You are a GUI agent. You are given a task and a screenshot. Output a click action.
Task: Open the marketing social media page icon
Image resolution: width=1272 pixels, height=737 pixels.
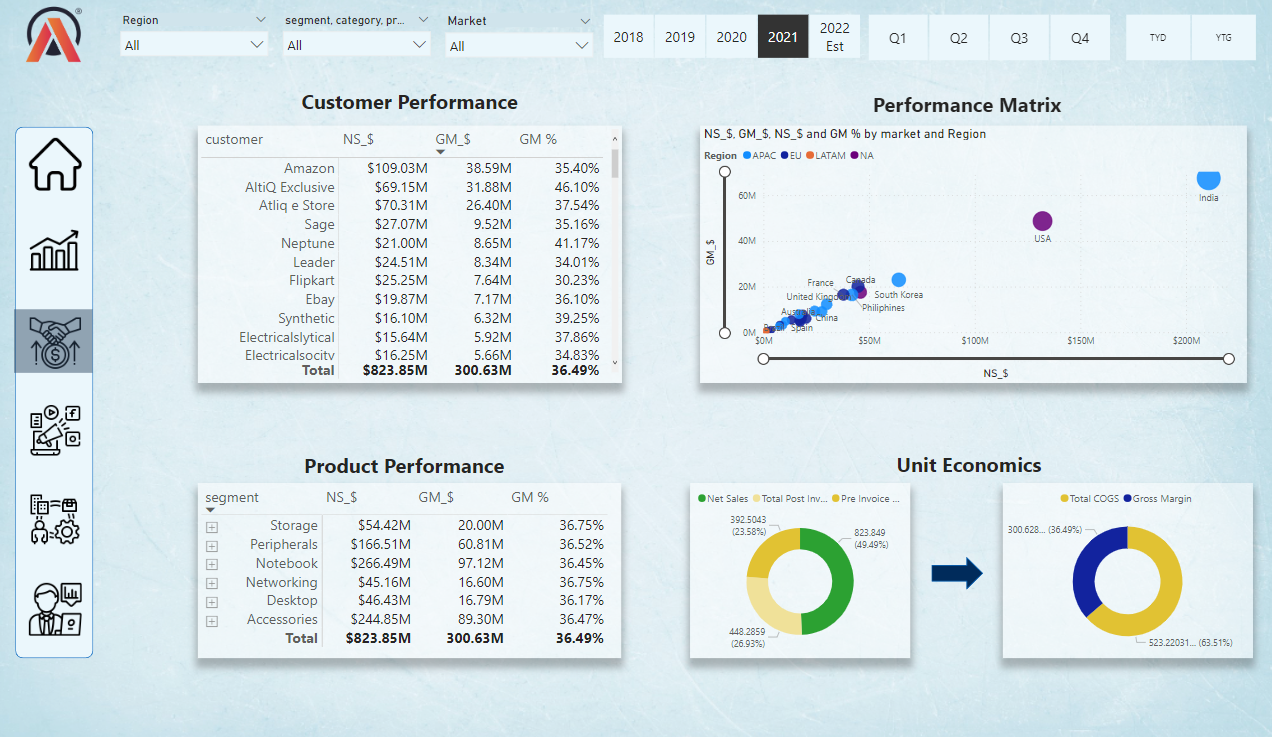(x=53, y=430)
